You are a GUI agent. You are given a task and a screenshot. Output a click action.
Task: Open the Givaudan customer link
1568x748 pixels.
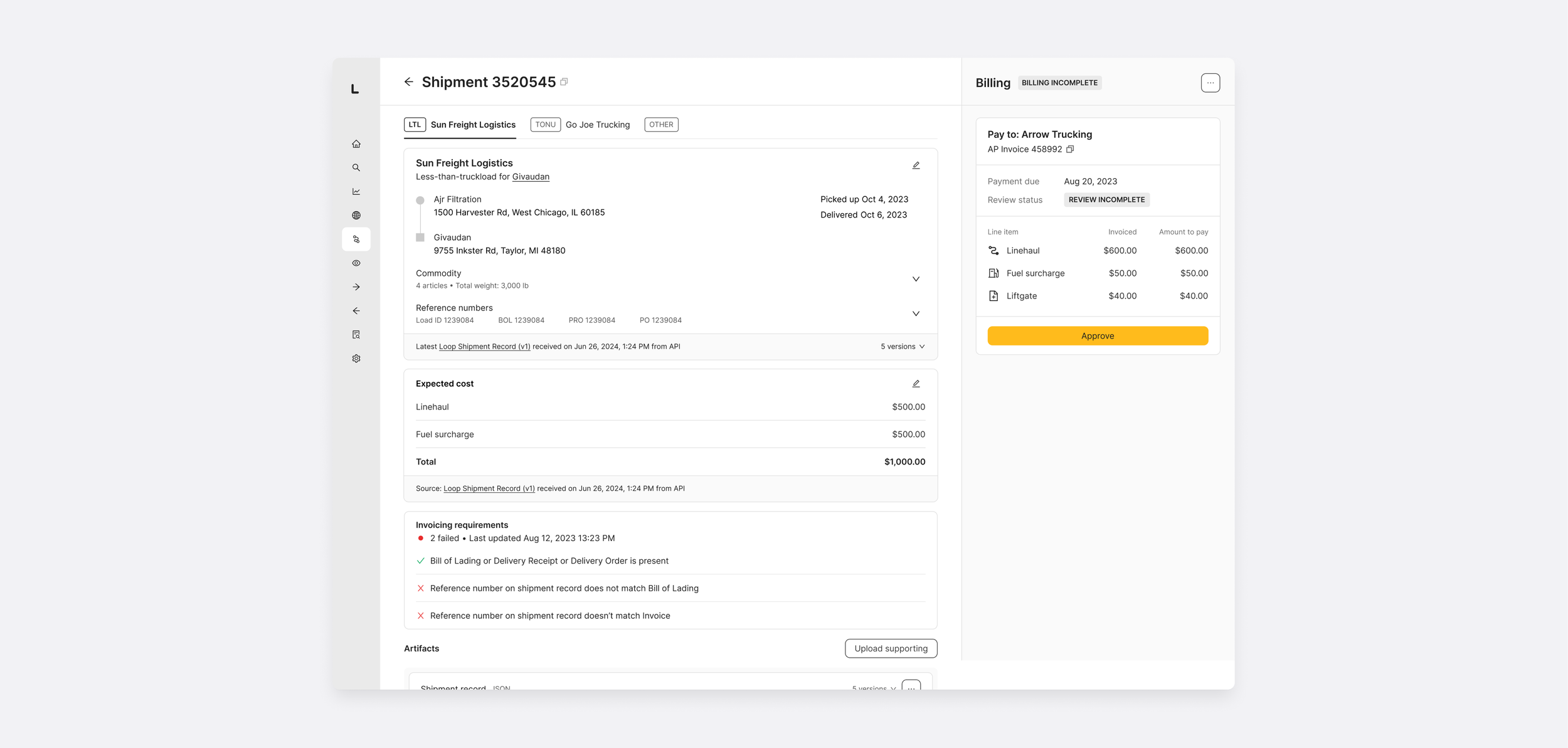[531, 177]
